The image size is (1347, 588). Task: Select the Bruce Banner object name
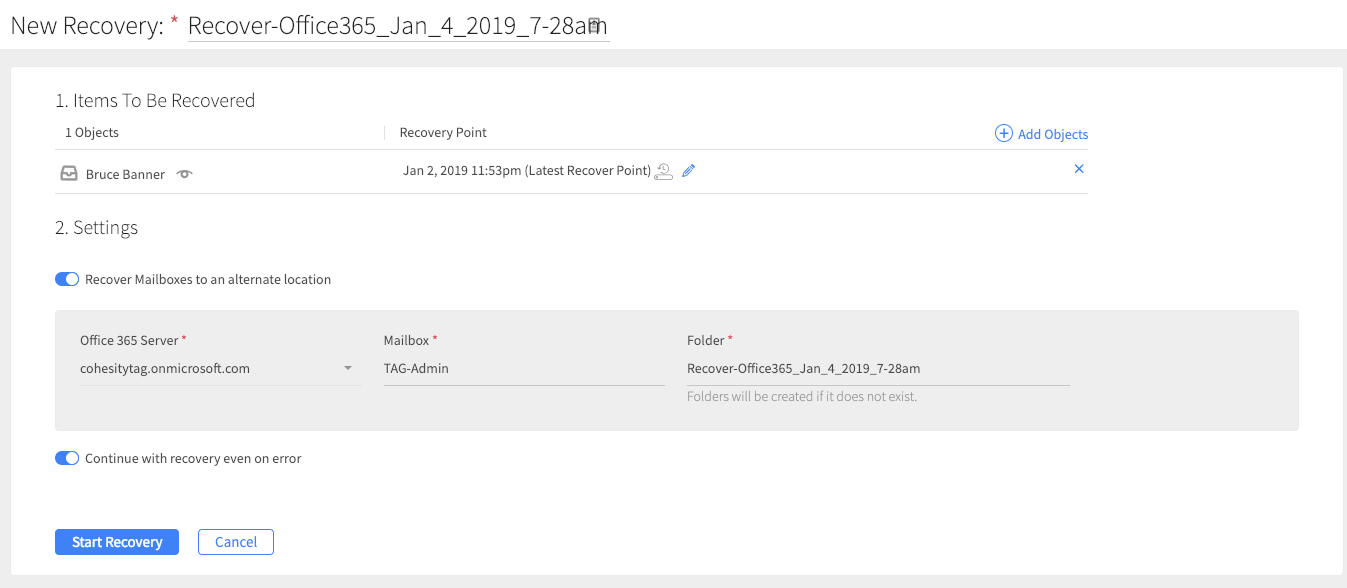pyautogui.click(x=125, y=174)
